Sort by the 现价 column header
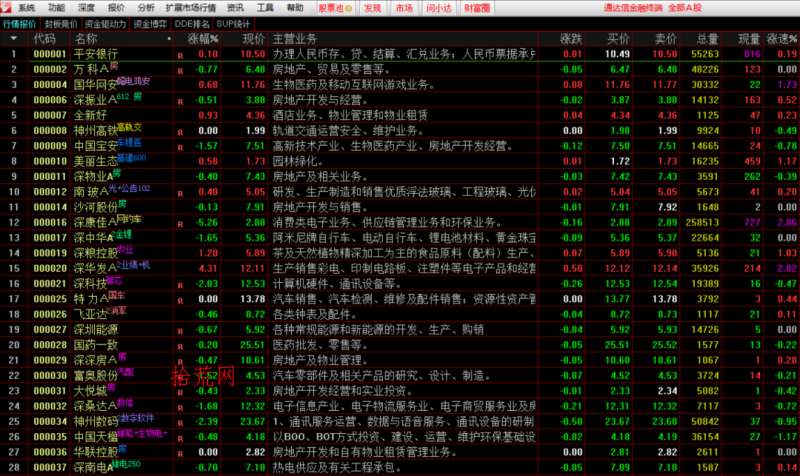800x476 pixels. (254, 39)
